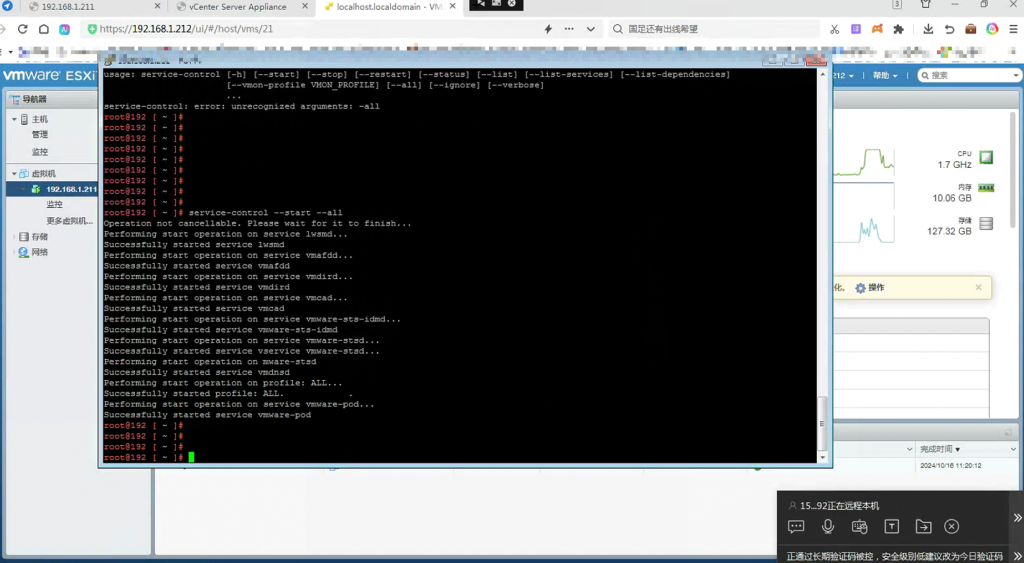The width and height of the screenshot is (1024, 563).
Task: Switch to the vCenter Server Appliance tab
Action: coord(238,7)
